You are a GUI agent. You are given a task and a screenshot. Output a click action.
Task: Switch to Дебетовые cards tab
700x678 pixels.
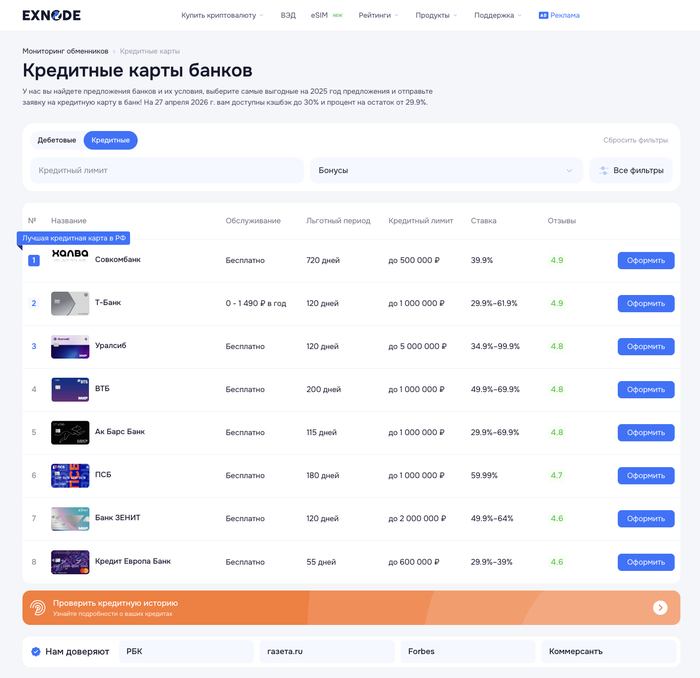pos(57,140)
